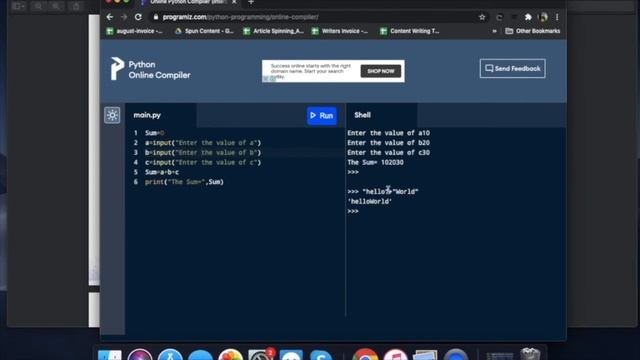Run the main.py program
This screenshot has width=640, height=360.
[x=322, y=116]
